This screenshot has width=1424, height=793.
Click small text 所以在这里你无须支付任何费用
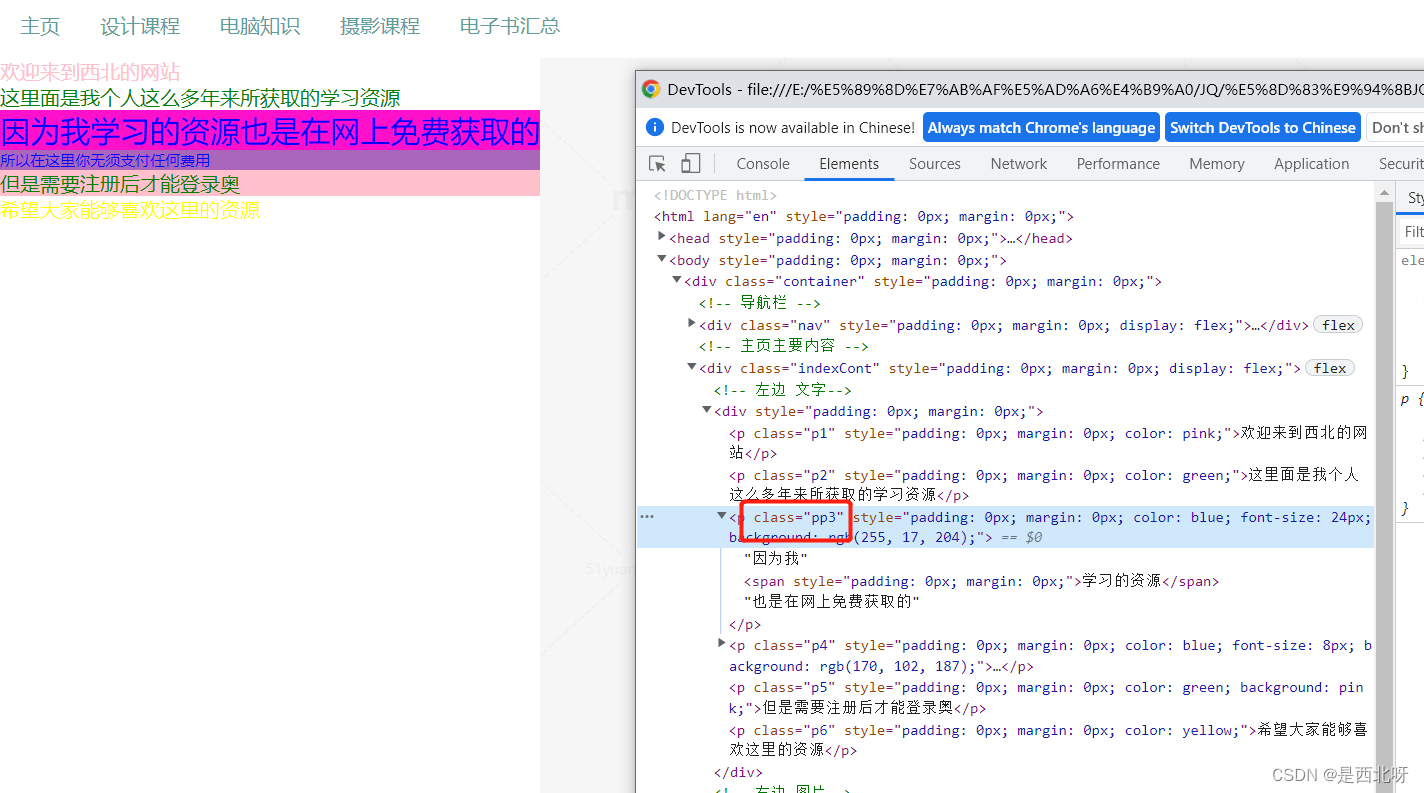click(105, 160)
